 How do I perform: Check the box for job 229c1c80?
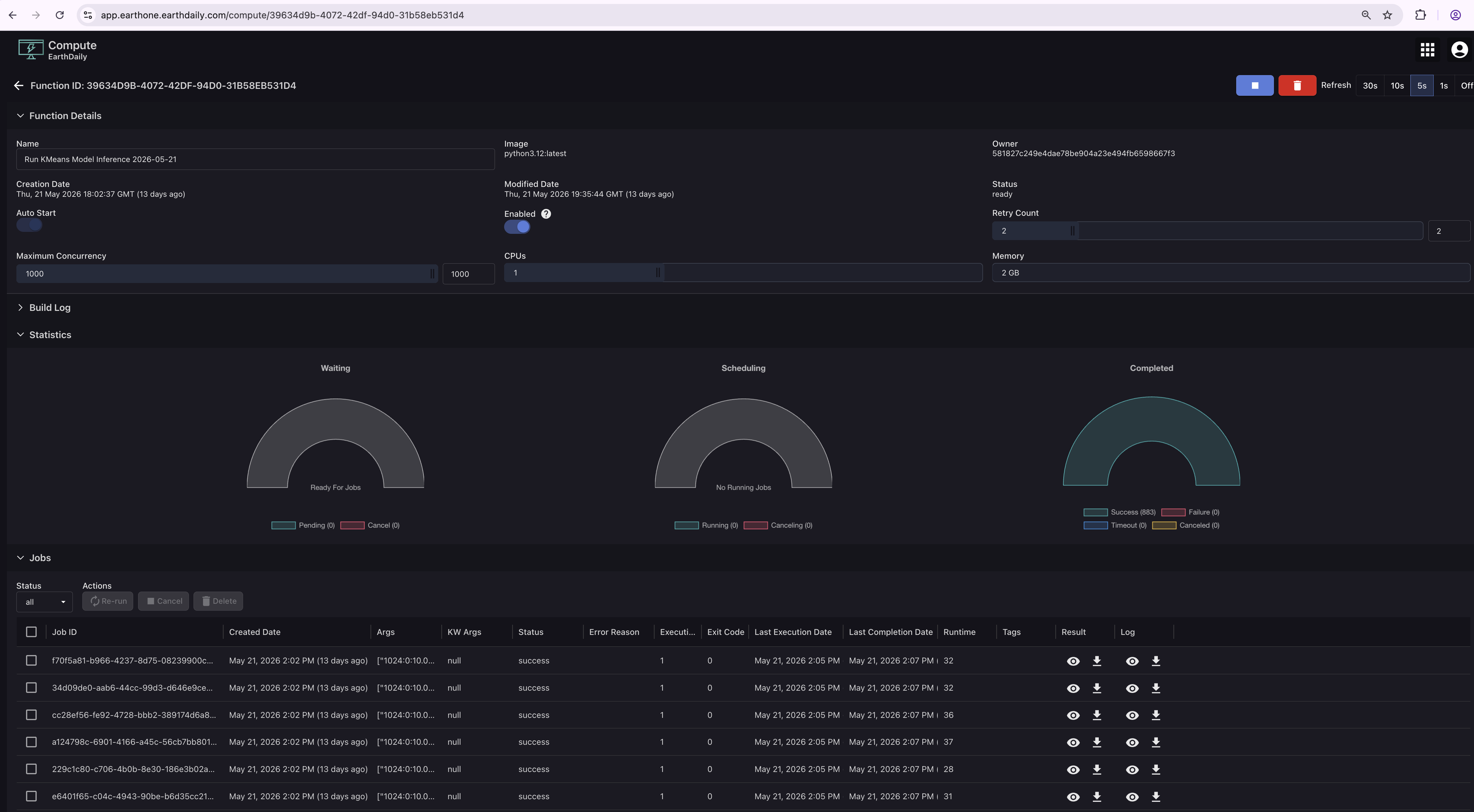click(x=31, y=769)
